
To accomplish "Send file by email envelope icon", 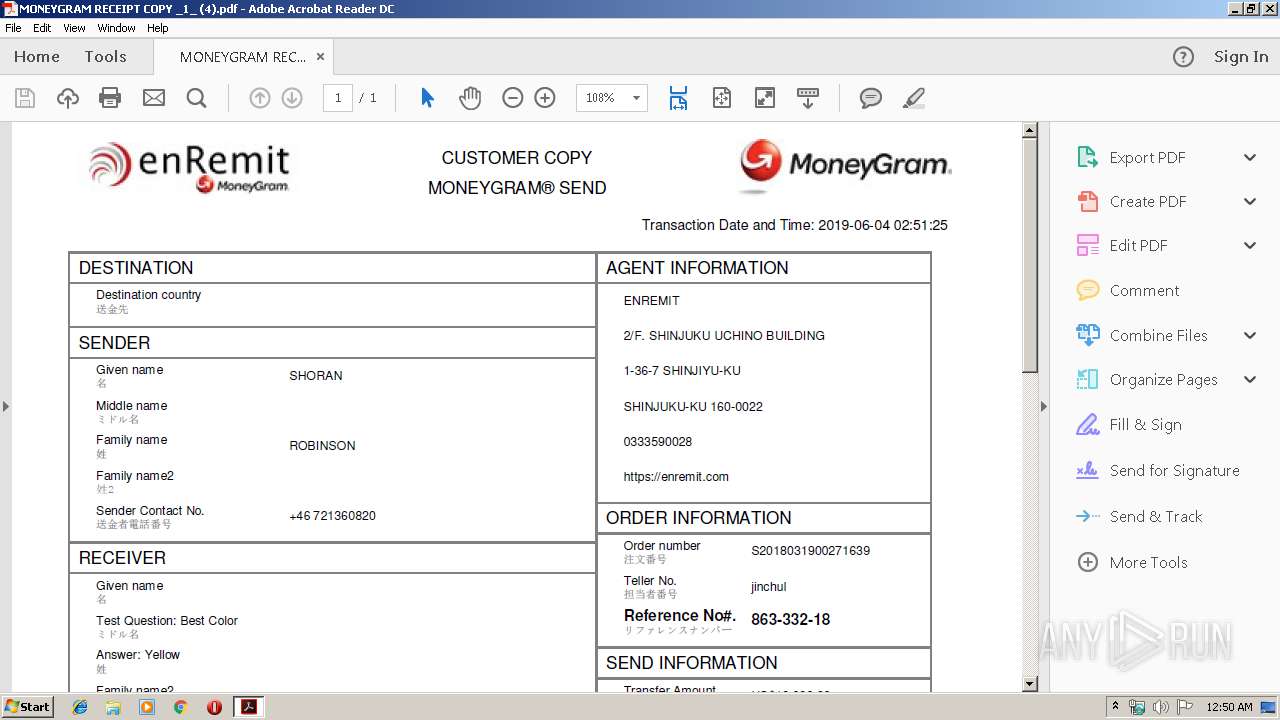I will coord(153,97).
